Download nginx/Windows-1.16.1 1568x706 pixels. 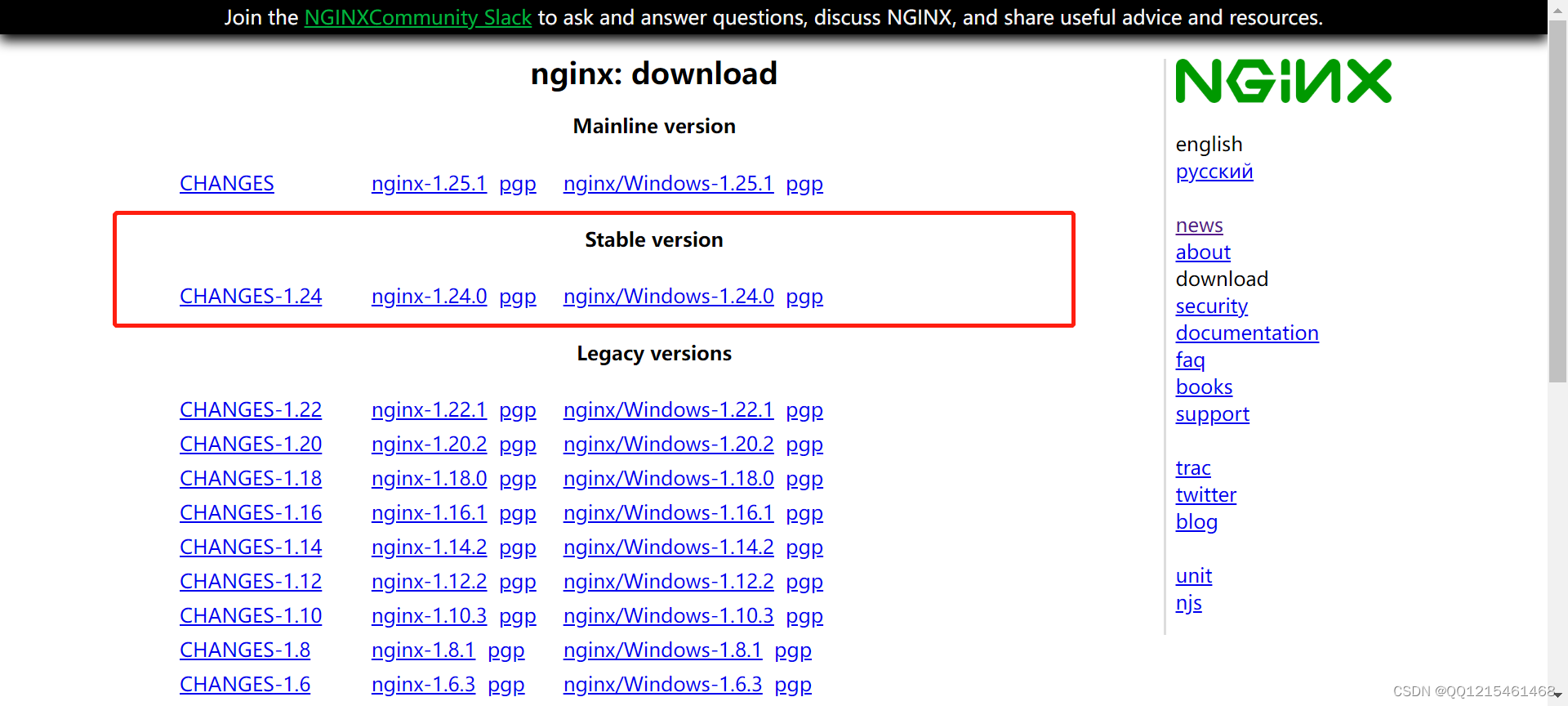coord(668,512)
